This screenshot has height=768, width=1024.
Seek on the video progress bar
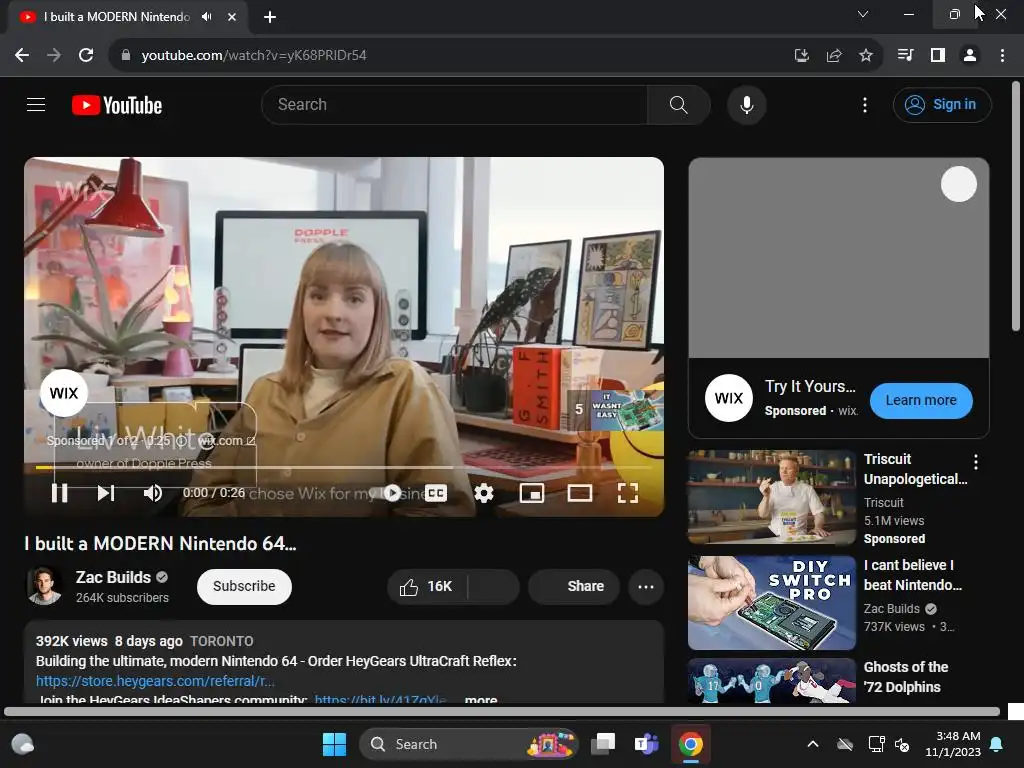point(344,468)
